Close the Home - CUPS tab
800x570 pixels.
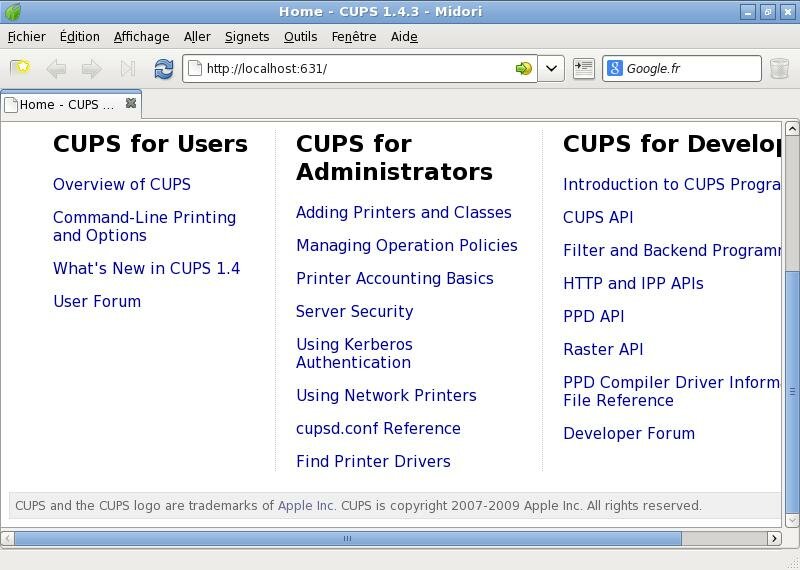(131, 104)
